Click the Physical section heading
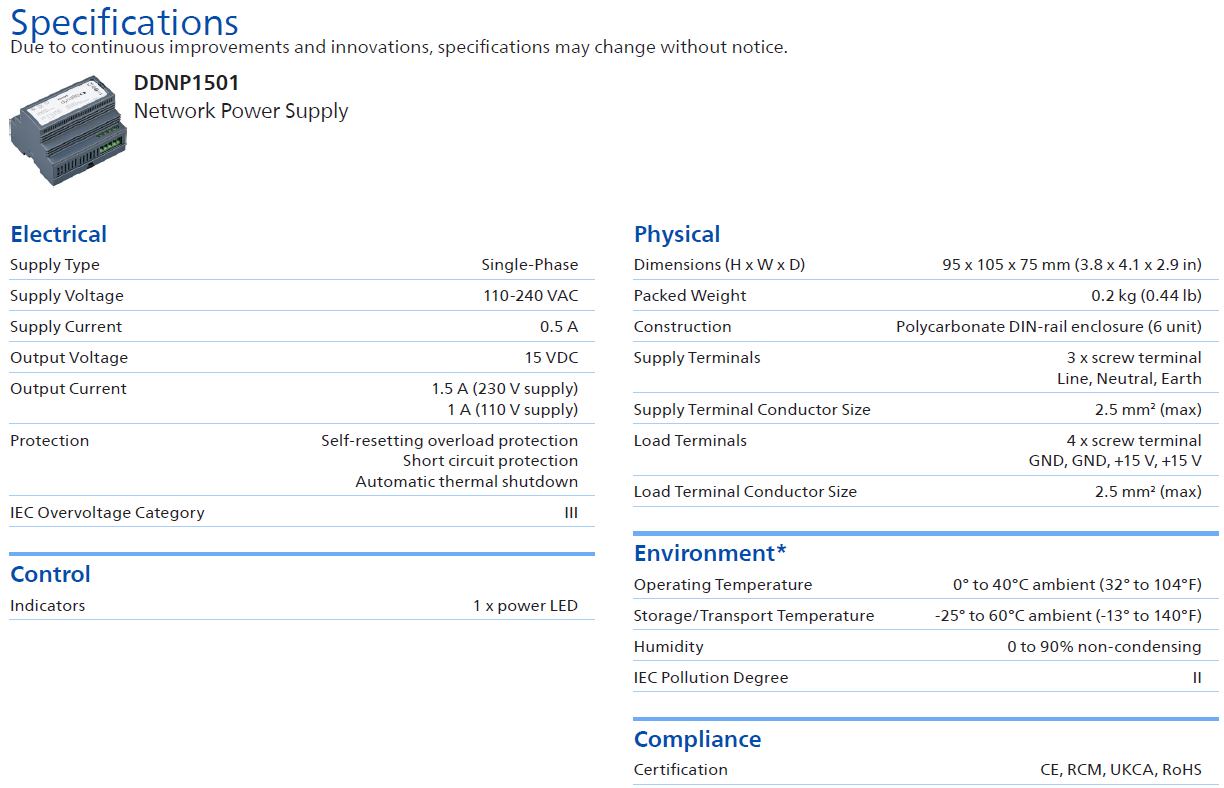Image resolution: width=1224 pixels, height=788 pixels. [677, 234]
